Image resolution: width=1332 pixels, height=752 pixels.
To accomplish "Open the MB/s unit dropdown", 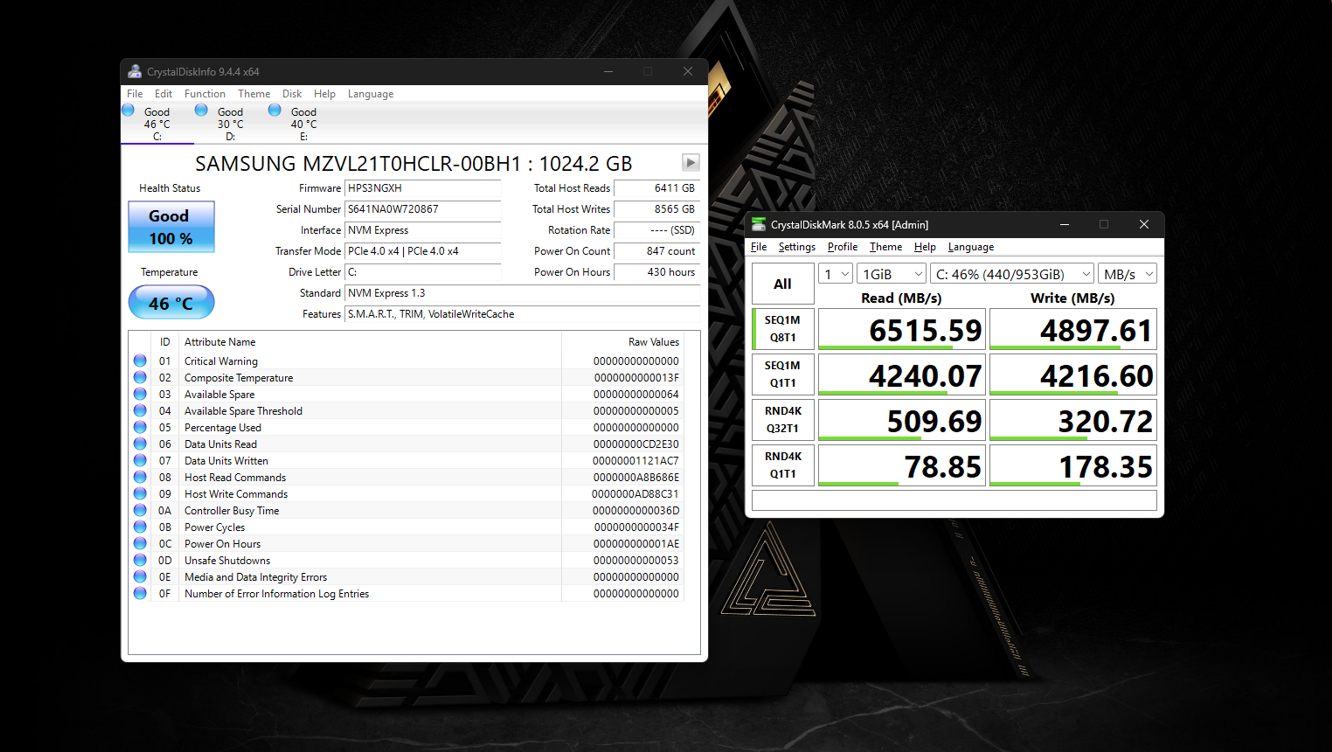I will (1127, 274).
